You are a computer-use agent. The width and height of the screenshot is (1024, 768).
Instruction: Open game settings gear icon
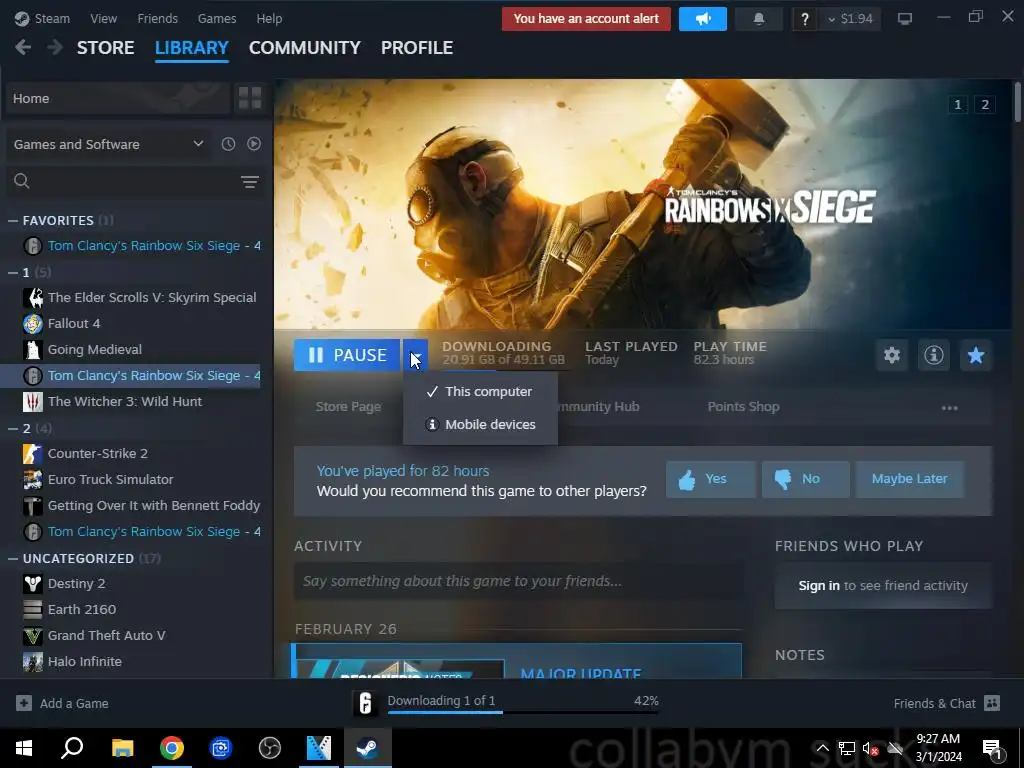[x=892, y=355]
